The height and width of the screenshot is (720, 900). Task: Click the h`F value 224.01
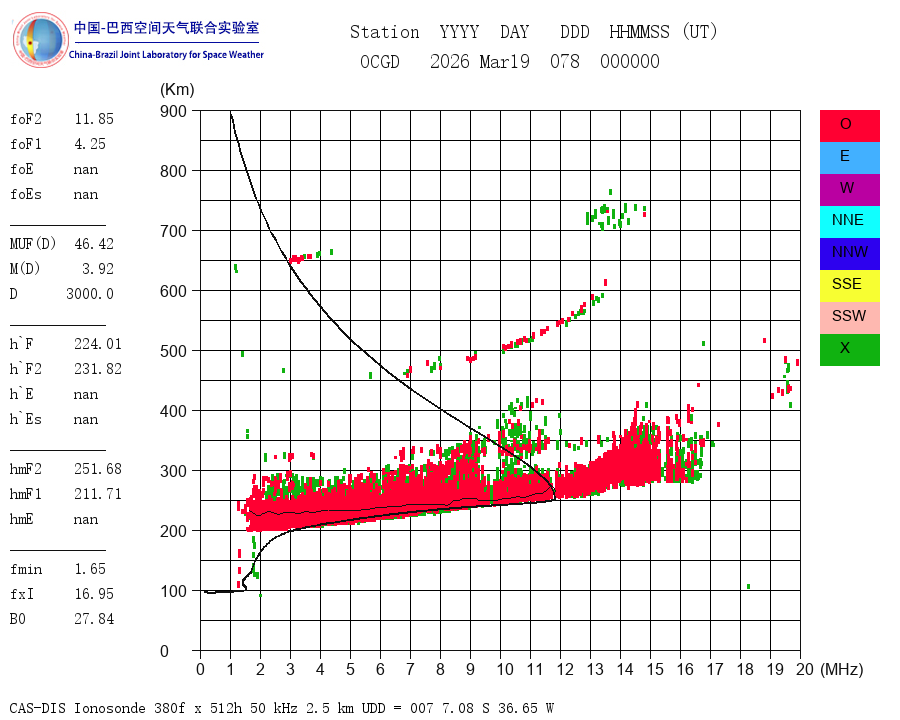pos(98,344)
